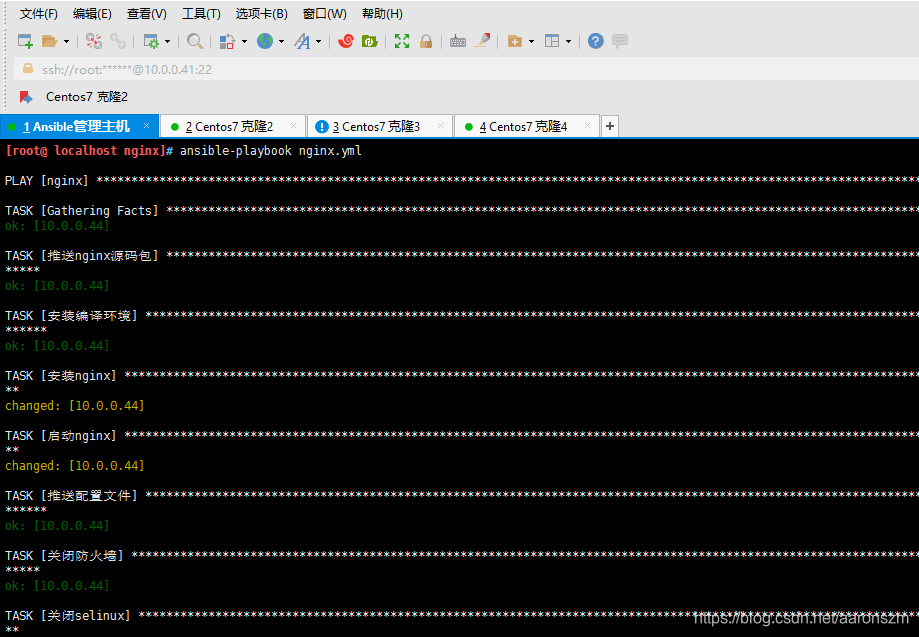The image size is (919, 637).
Task: Click the PLAY [nginx] line
Action: pyautogui.click(x=462, y=180)
